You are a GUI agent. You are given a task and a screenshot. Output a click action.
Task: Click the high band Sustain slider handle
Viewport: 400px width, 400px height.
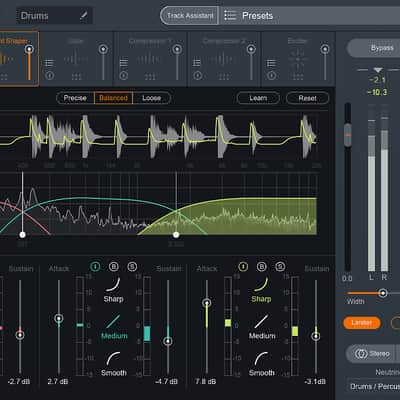316,336
